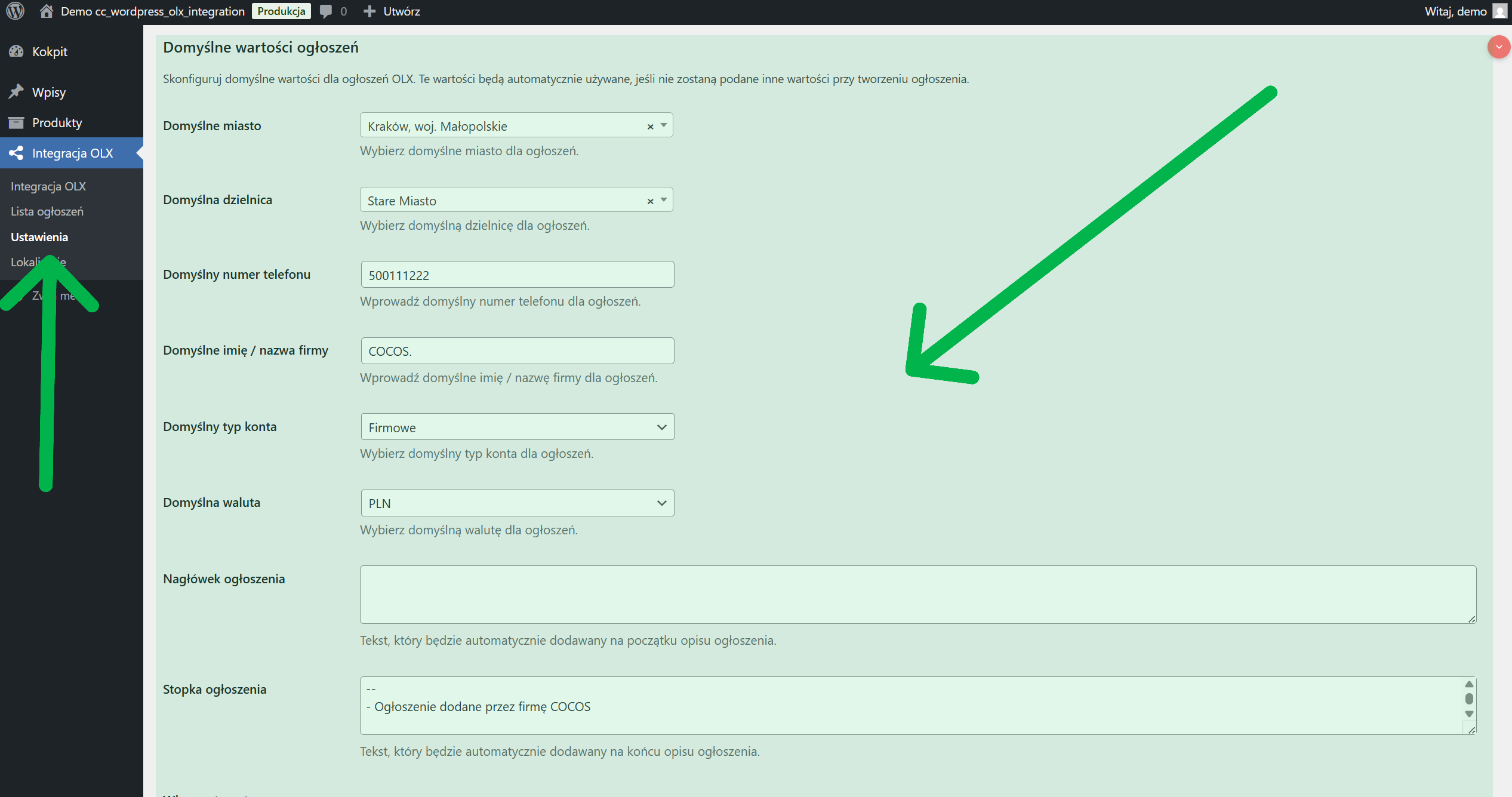Click the Produkty archive icon
1512x797 pixels.
coord(16,123)
